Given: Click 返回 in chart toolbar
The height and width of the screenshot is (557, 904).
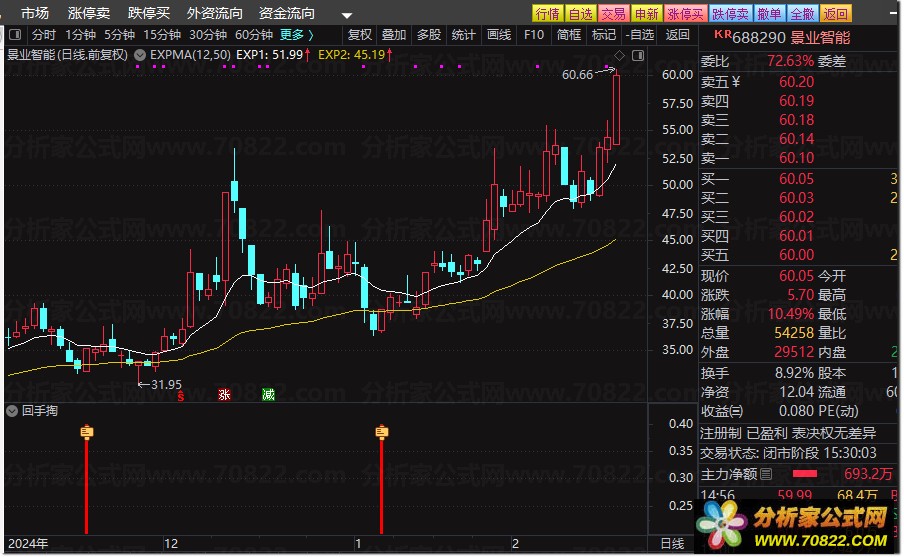Looking at the screenshot, I should (x=677, y=35).
